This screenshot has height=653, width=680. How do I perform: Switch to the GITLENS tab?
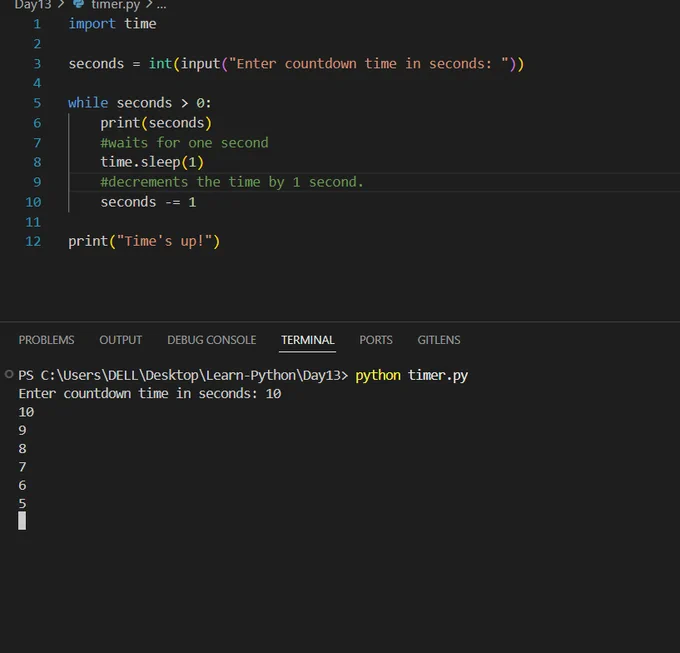coord(439,340)
